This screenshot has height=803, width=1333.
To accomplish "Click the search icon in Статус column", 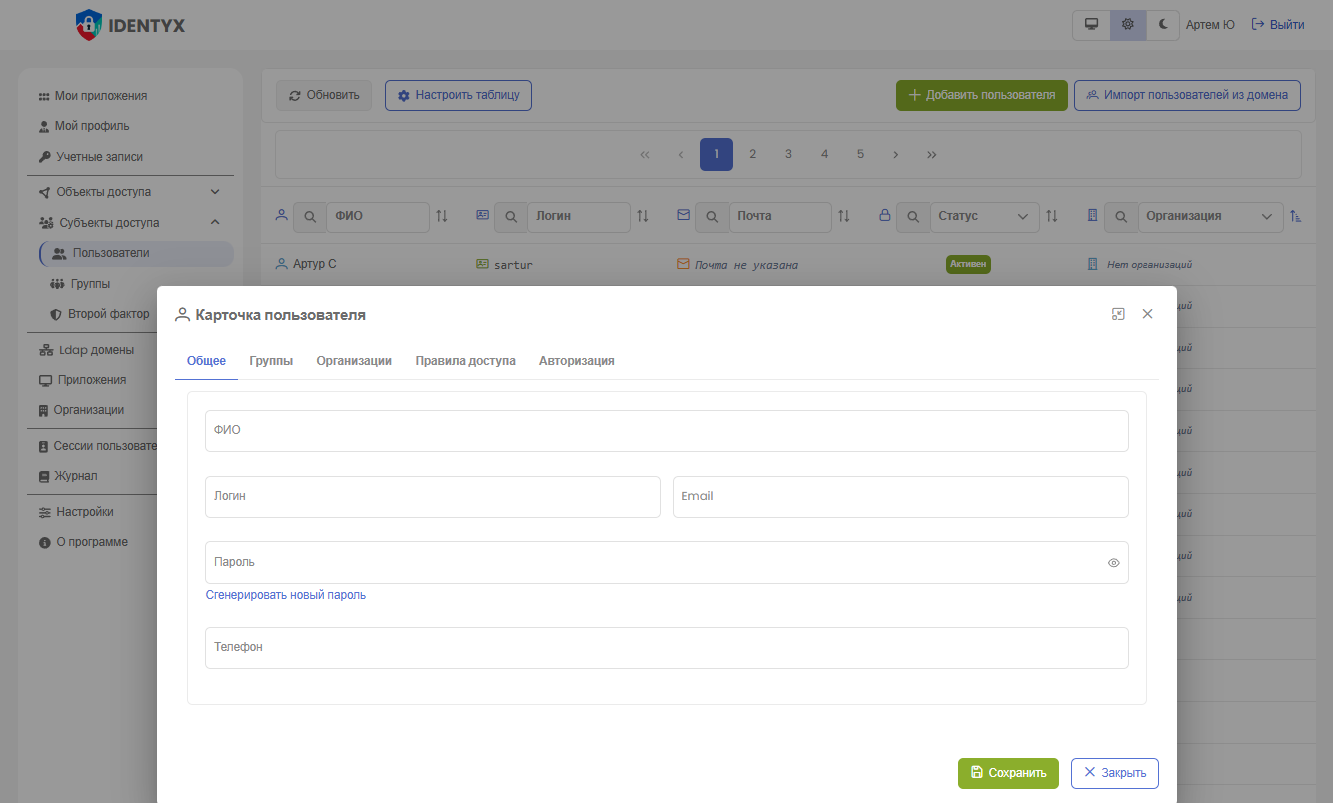I will click(x=913, y=217).
